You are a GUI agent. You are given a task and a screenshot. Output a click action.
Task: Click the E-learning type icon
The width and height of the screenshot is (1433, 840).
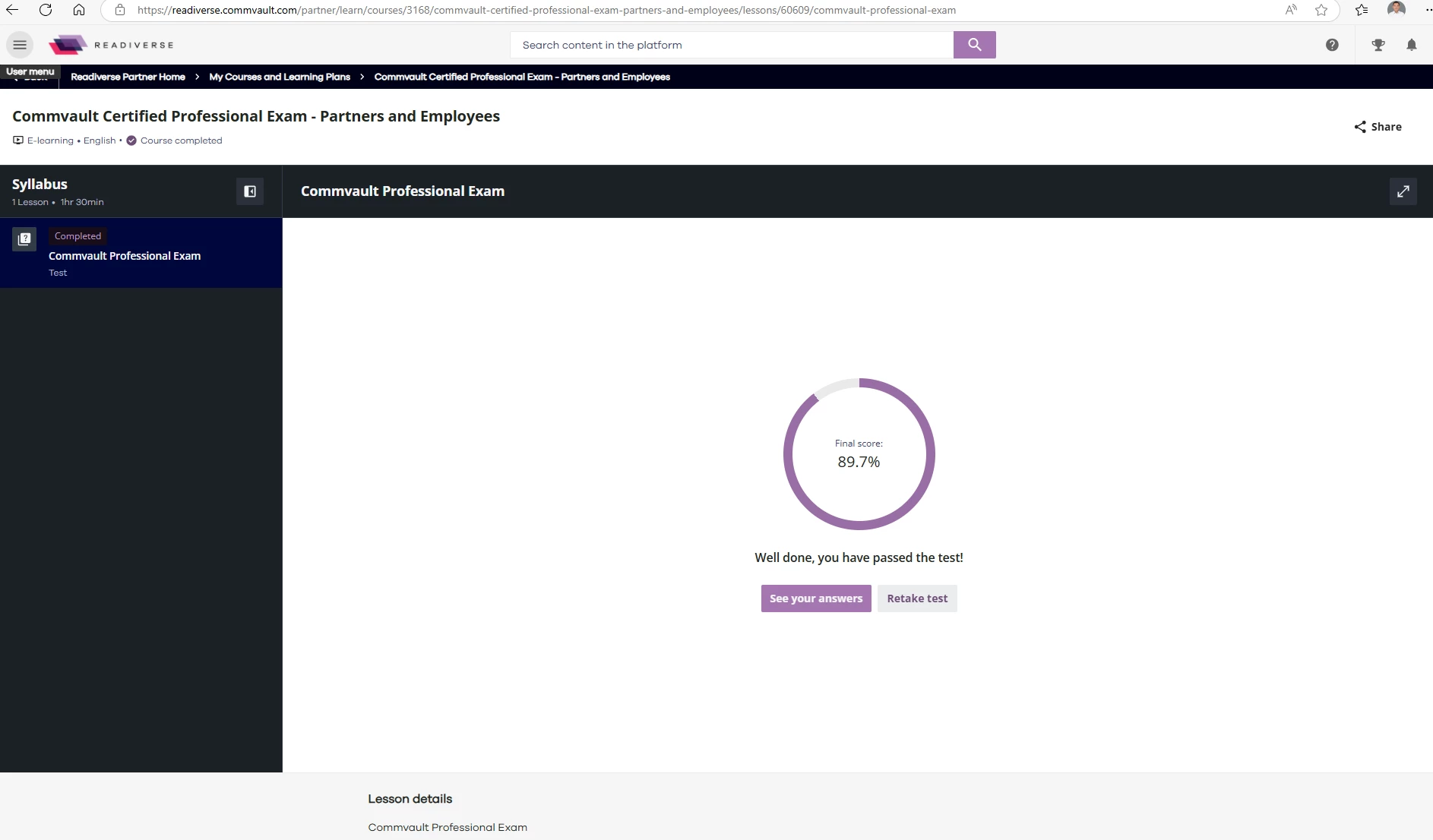[18, 141]
